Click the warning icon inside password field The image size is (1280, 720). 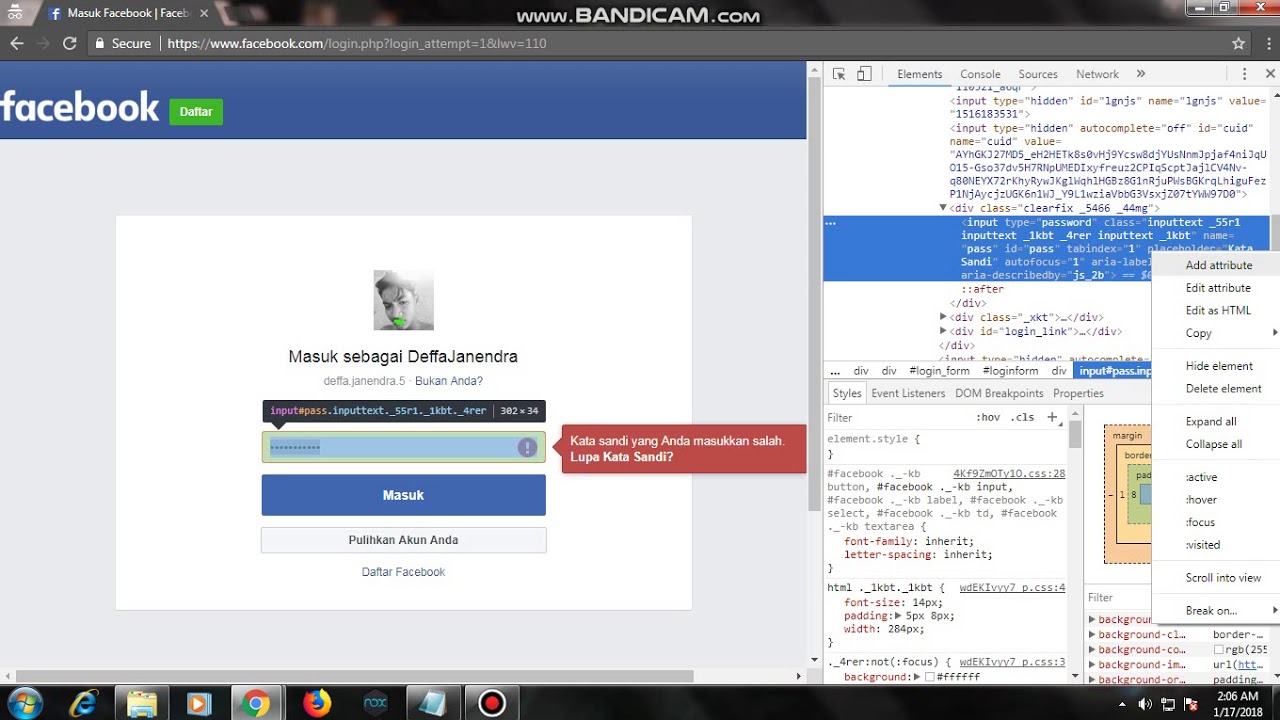527,447
